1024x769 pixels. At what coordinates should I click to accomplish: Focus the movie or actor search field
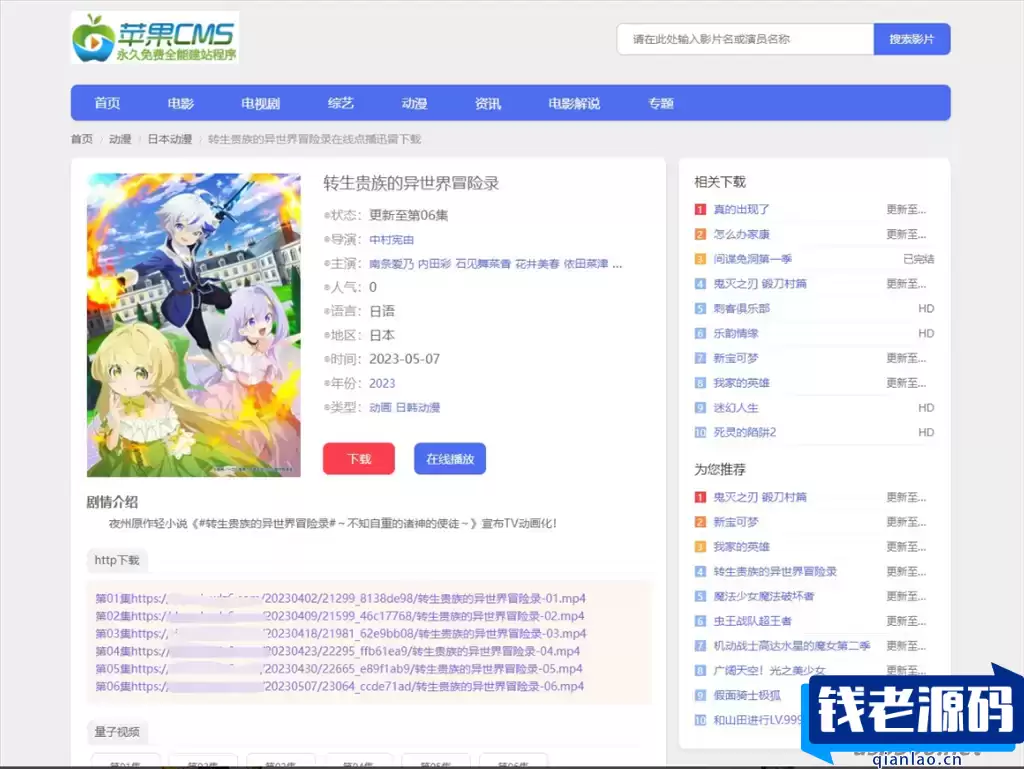click(745, 39)
